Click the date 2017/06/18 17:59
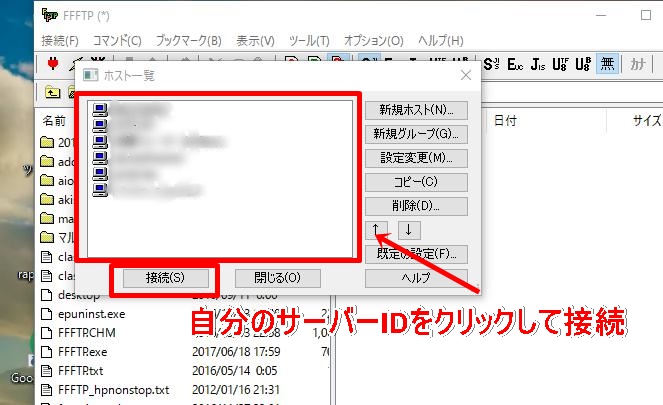The width and height of the screenshot is (663, 405). 236,352
